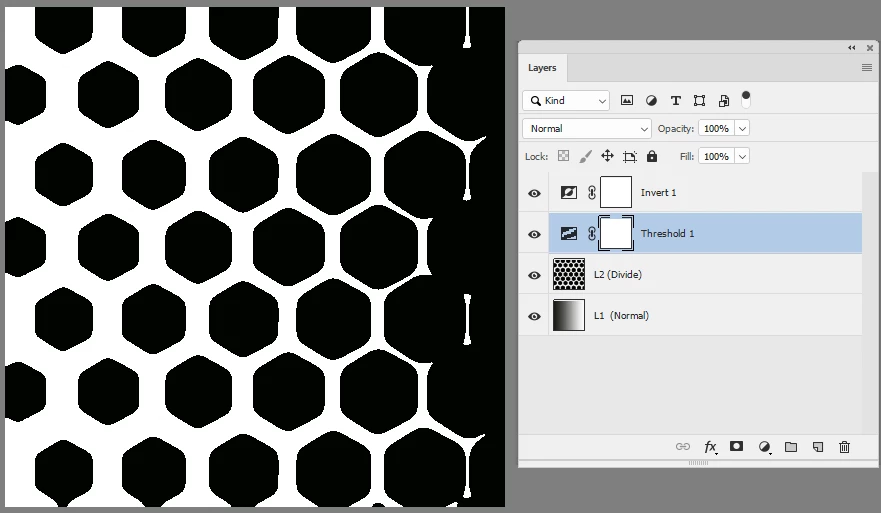The image size is (881, 513).
Task: Hide the Invert 1 layer
Action: 534,193
